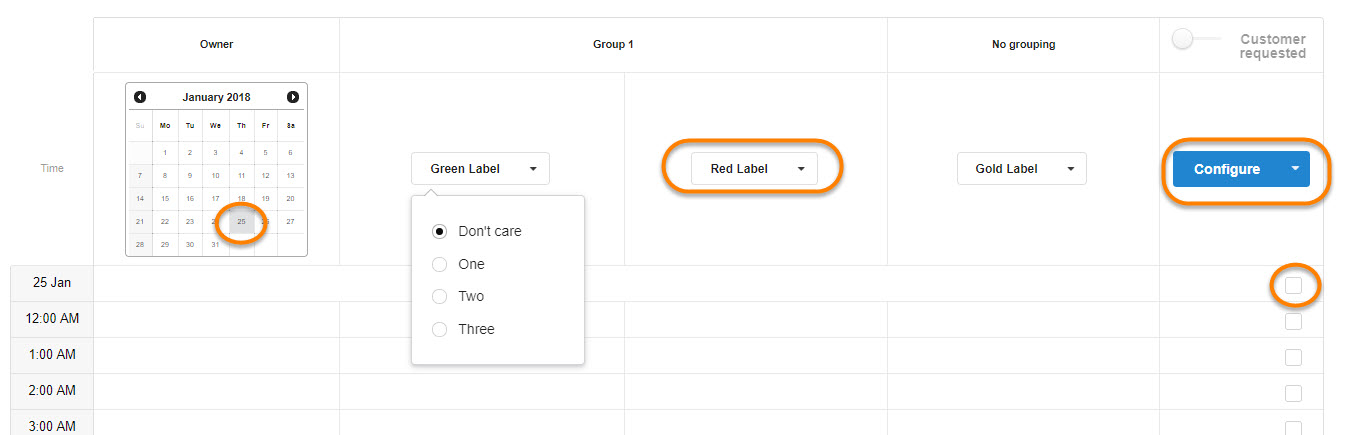
Task: Click the Owner column header
Action: click(216, 44)
